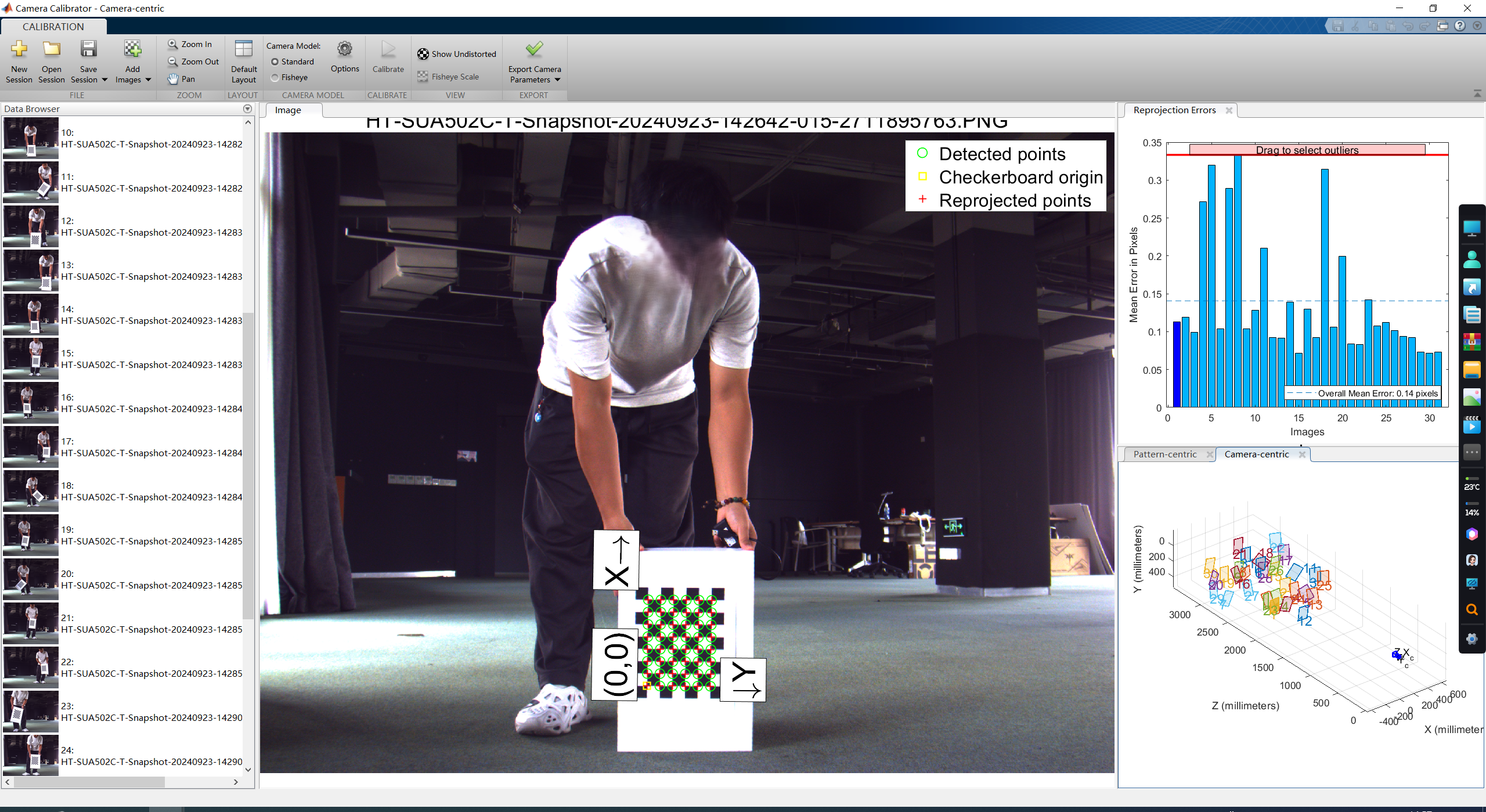Screen dimensions: 1486x812
Task: Open the Save Session dropdown arrow
Action: [x=104, y=80]
